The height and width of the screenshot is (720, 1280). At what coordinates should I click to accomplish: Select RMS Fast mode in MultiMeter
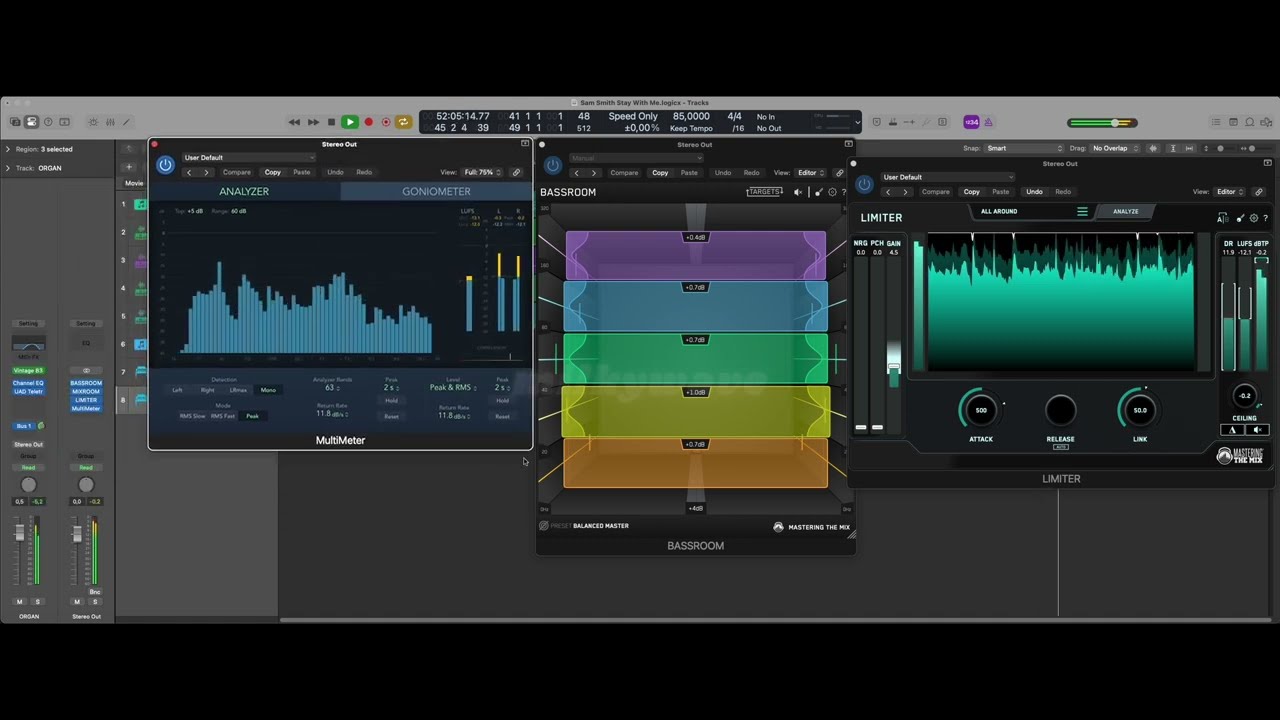[223, 416]
